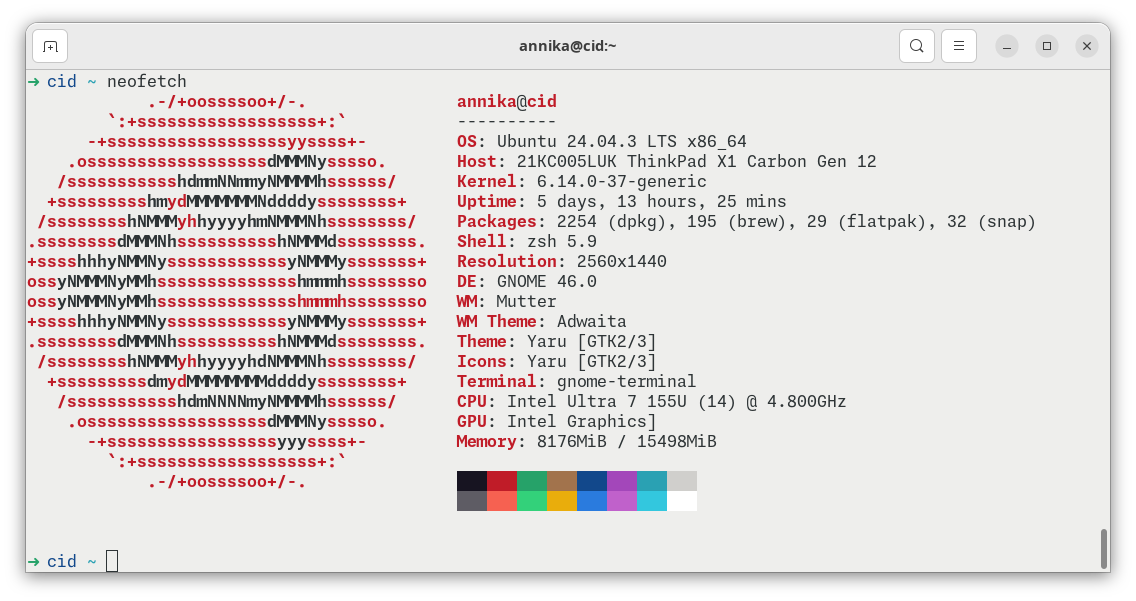Select the yellow swatch in bottom row
Image resolution: width=1136 pixels, height=601 pixels.
[x=562, y=501]
